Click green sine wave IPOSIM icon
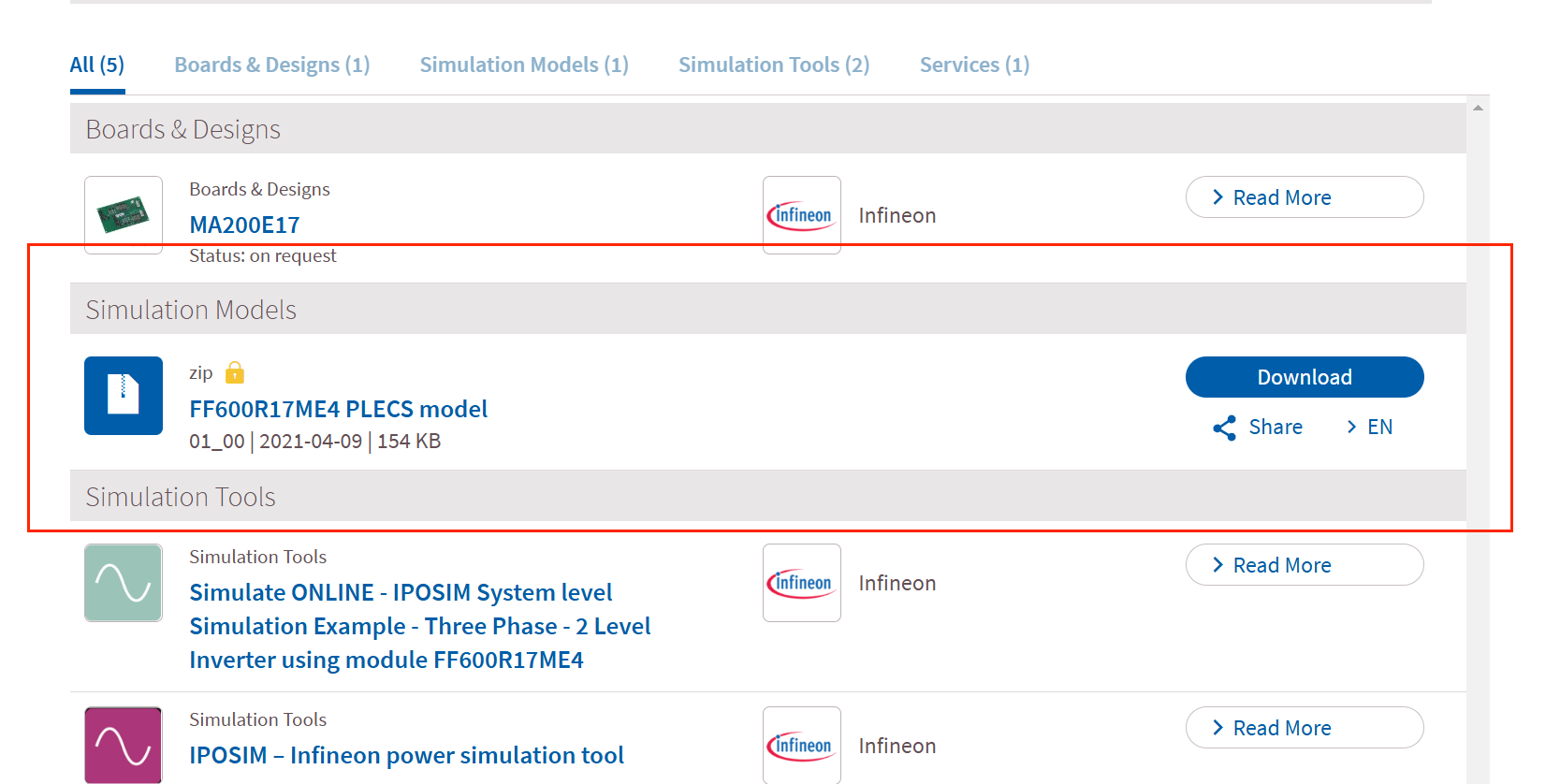 coord(124,583)
